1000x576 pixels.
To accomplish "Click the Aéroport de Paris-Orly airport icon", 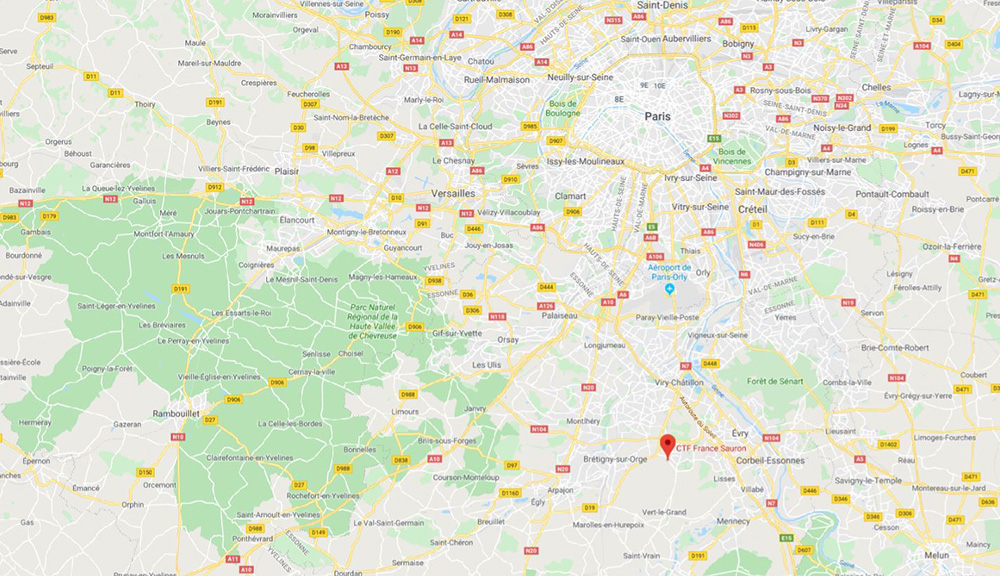I will click(x=669, y=290).
